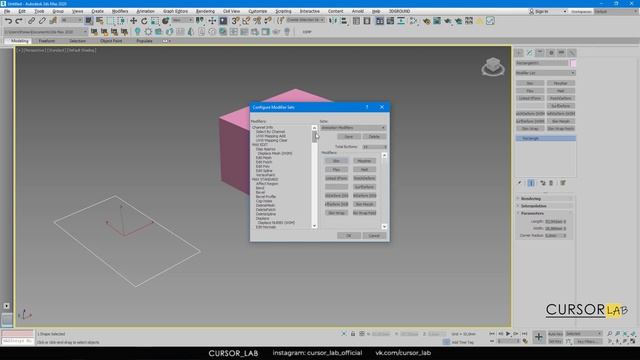Select Bend in the modifiers list
The image size is (640, 360).
click(260, 188)
